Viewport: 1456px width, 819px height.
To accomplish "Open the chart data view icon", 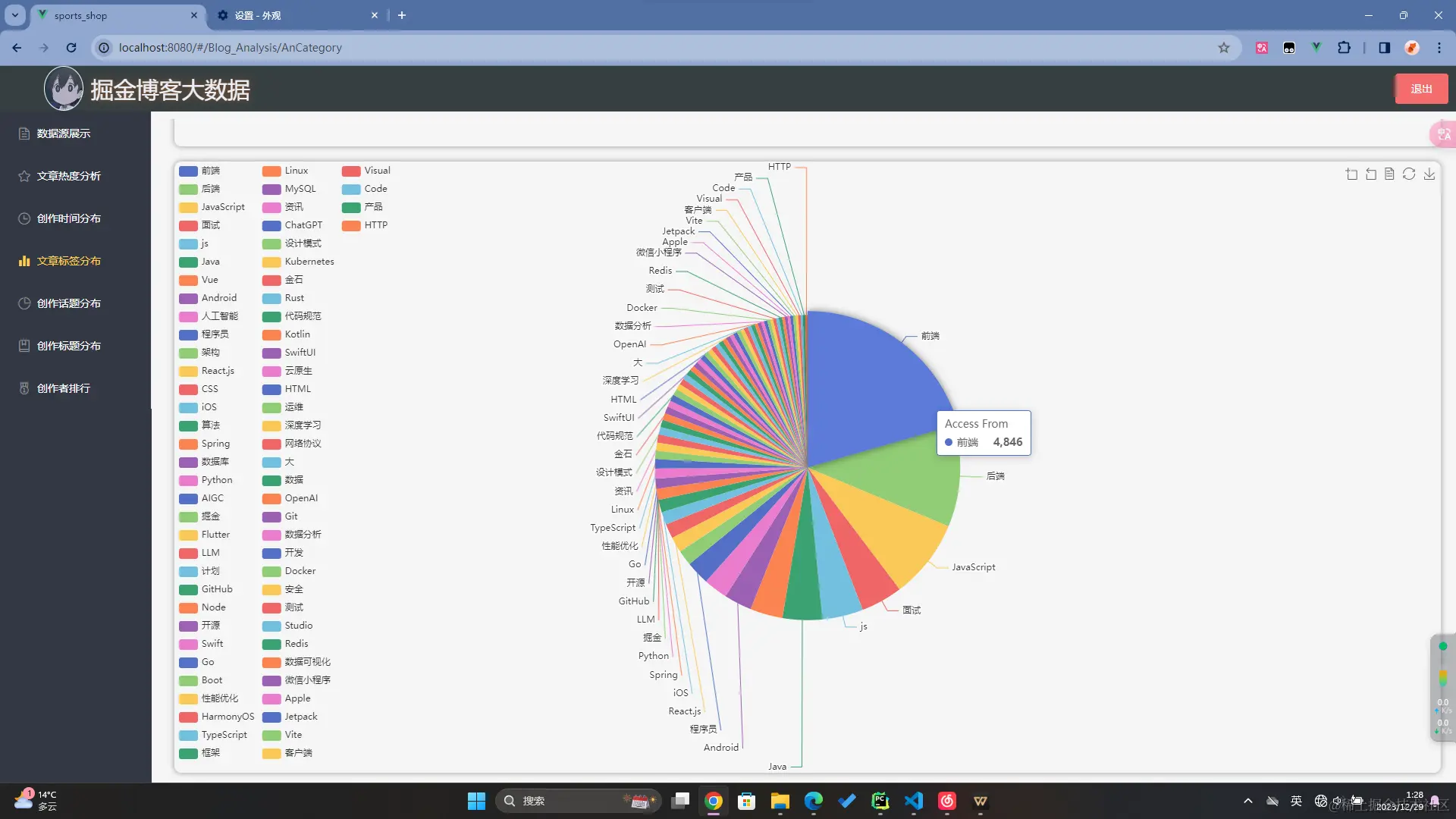I will point(1389,174).
